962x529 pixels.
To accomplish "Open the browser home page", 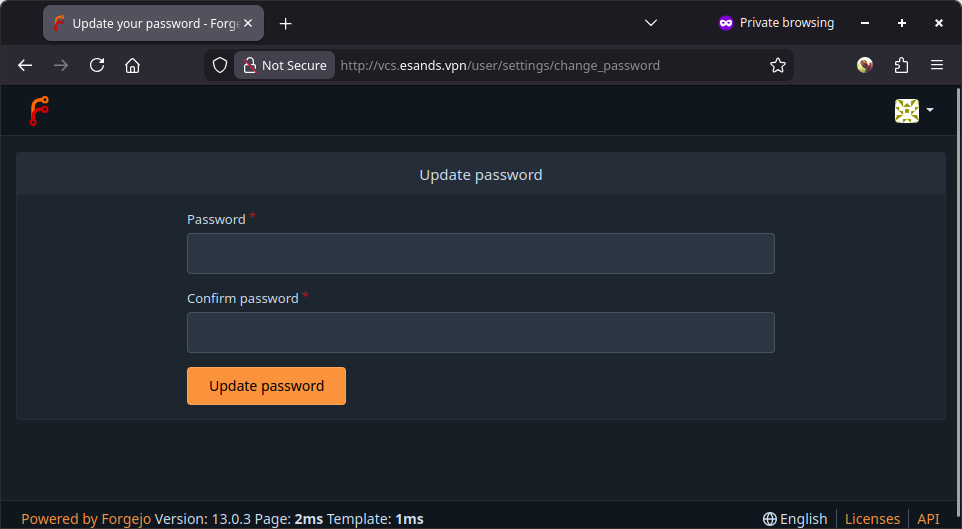I will point(133,65).
